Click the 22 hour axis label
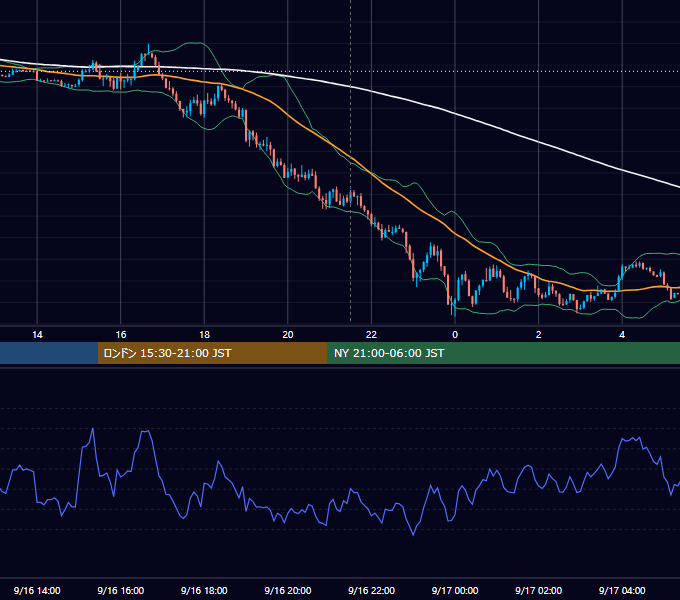This screenshot has height=600, width=680. tap(371, 335)
